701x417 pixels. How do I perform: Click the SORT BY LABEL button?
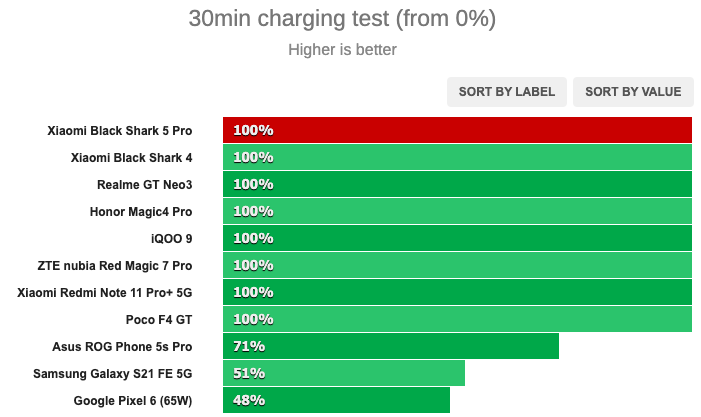point(507,92)
